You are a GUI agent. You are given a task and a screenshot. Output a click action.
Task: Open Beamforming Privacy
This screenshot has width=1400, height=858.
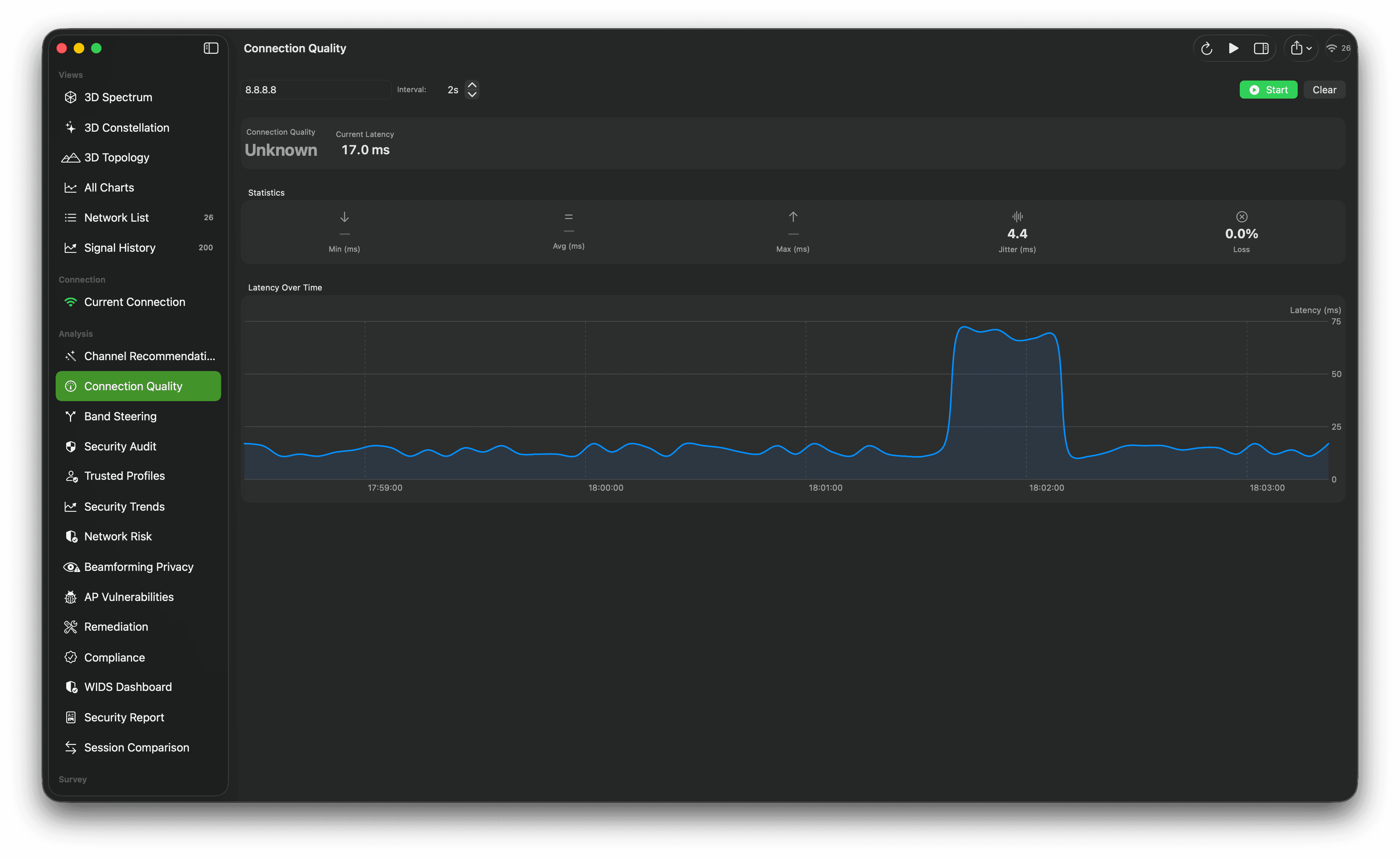[138, 567]
